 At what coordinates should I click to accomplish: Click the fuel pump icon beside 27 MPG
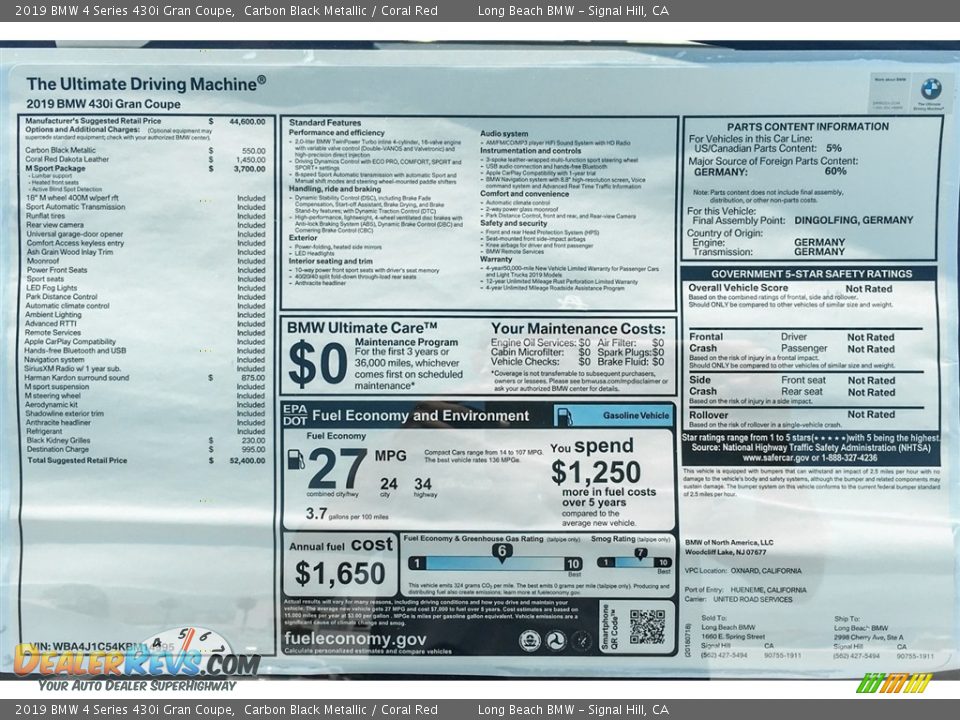tap(296, 460)
